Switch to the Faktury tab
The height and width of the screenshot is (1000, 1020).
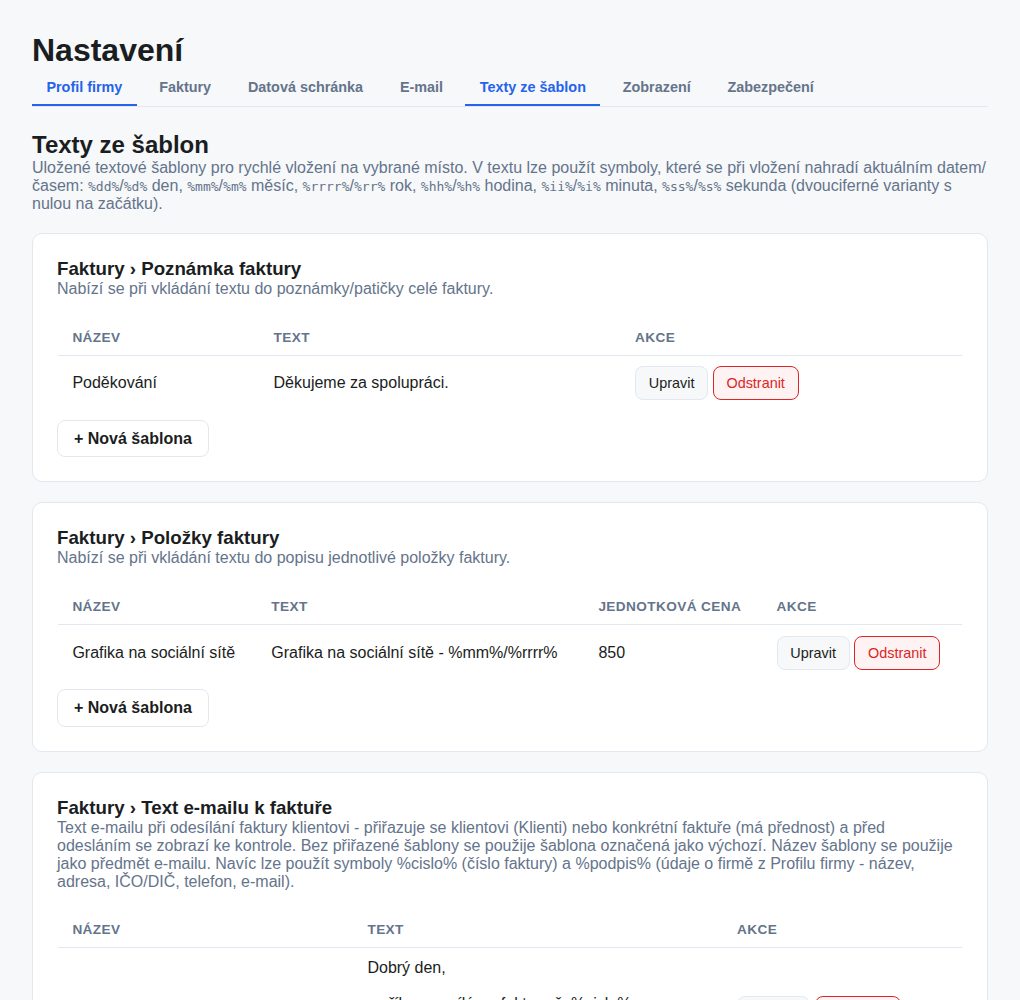(x=185, y=87)
